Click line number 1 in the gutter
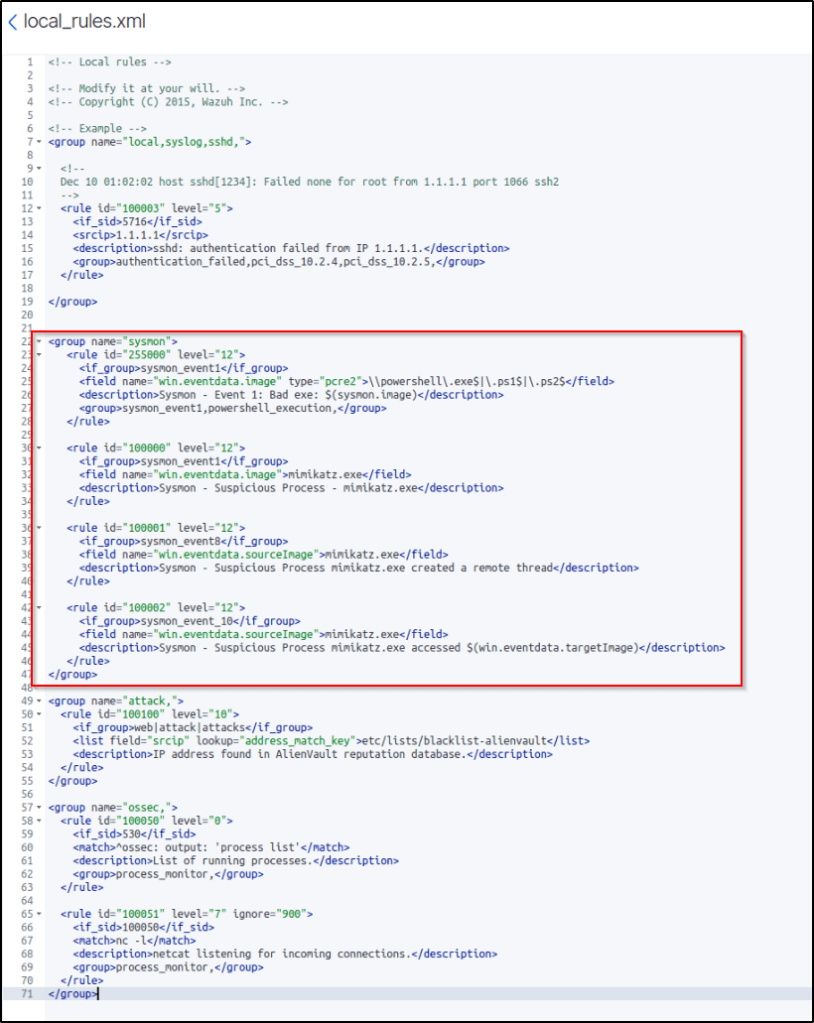The width and height of the screenshot is (814, 1023). click(x=31, y=62)
